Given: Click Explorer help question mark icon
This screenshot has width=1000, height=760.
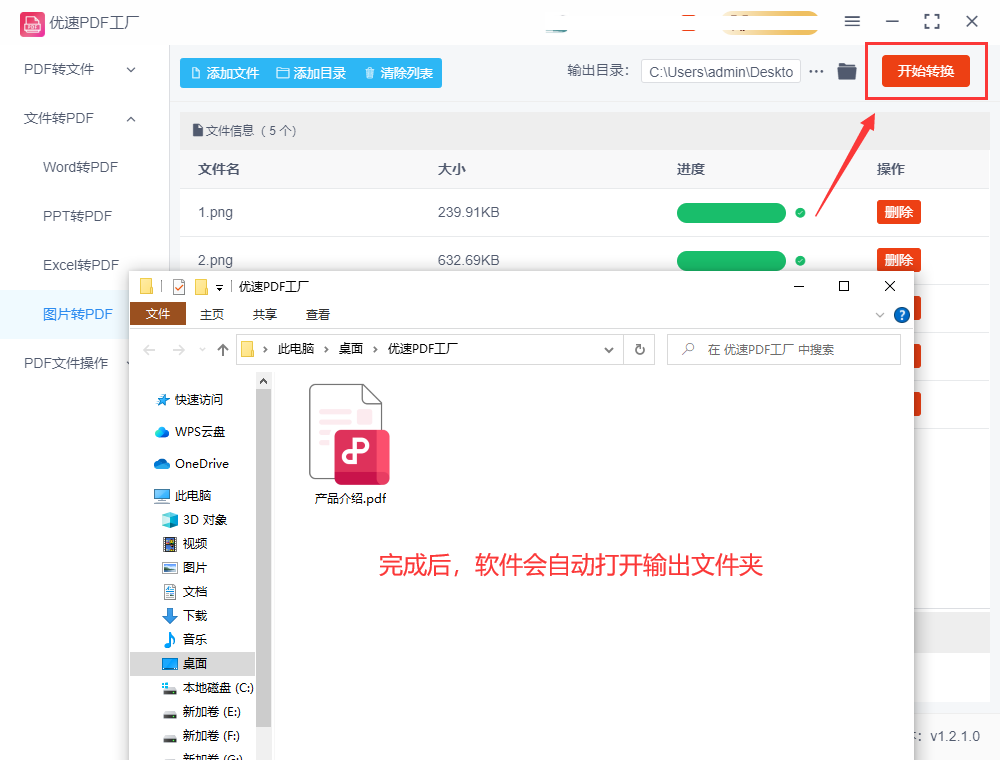Looking at the screenshot, I should tap(902, 315).
